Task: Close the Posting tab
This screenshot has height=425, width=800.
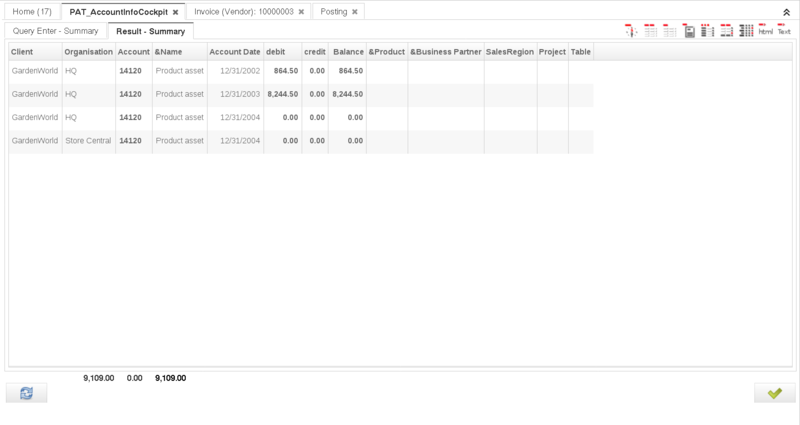Action: tap(354, 12)
